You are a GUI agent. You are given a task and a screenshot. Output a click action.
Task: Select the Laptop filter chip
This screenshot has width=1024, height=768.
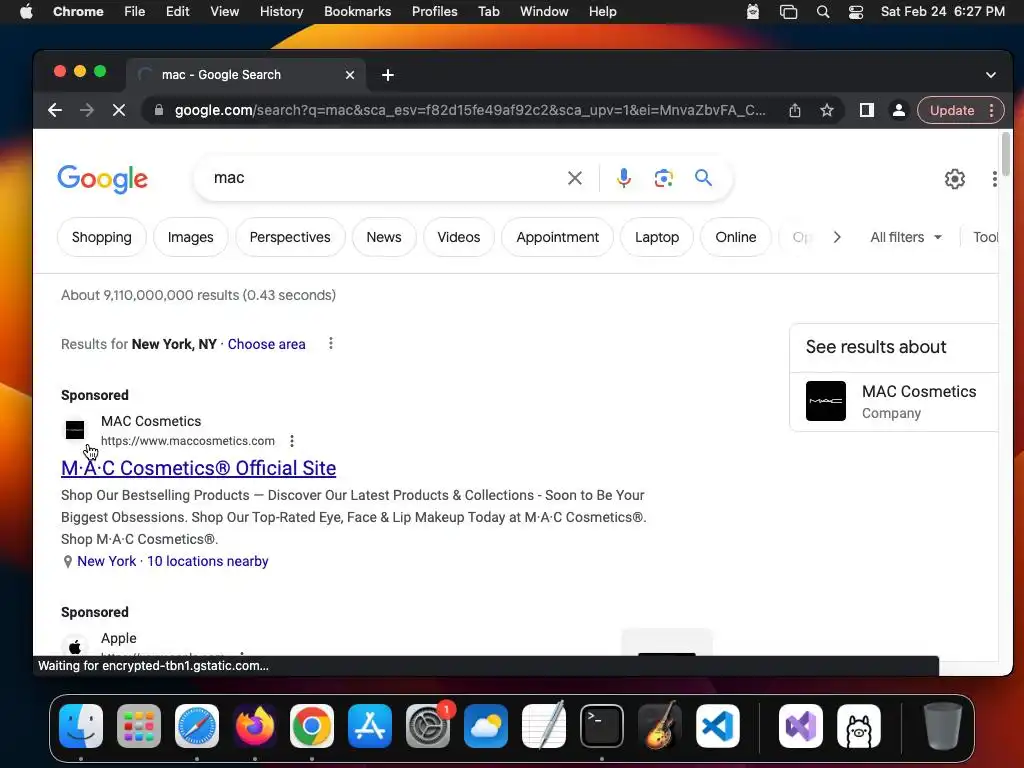(x=657, y=237)
